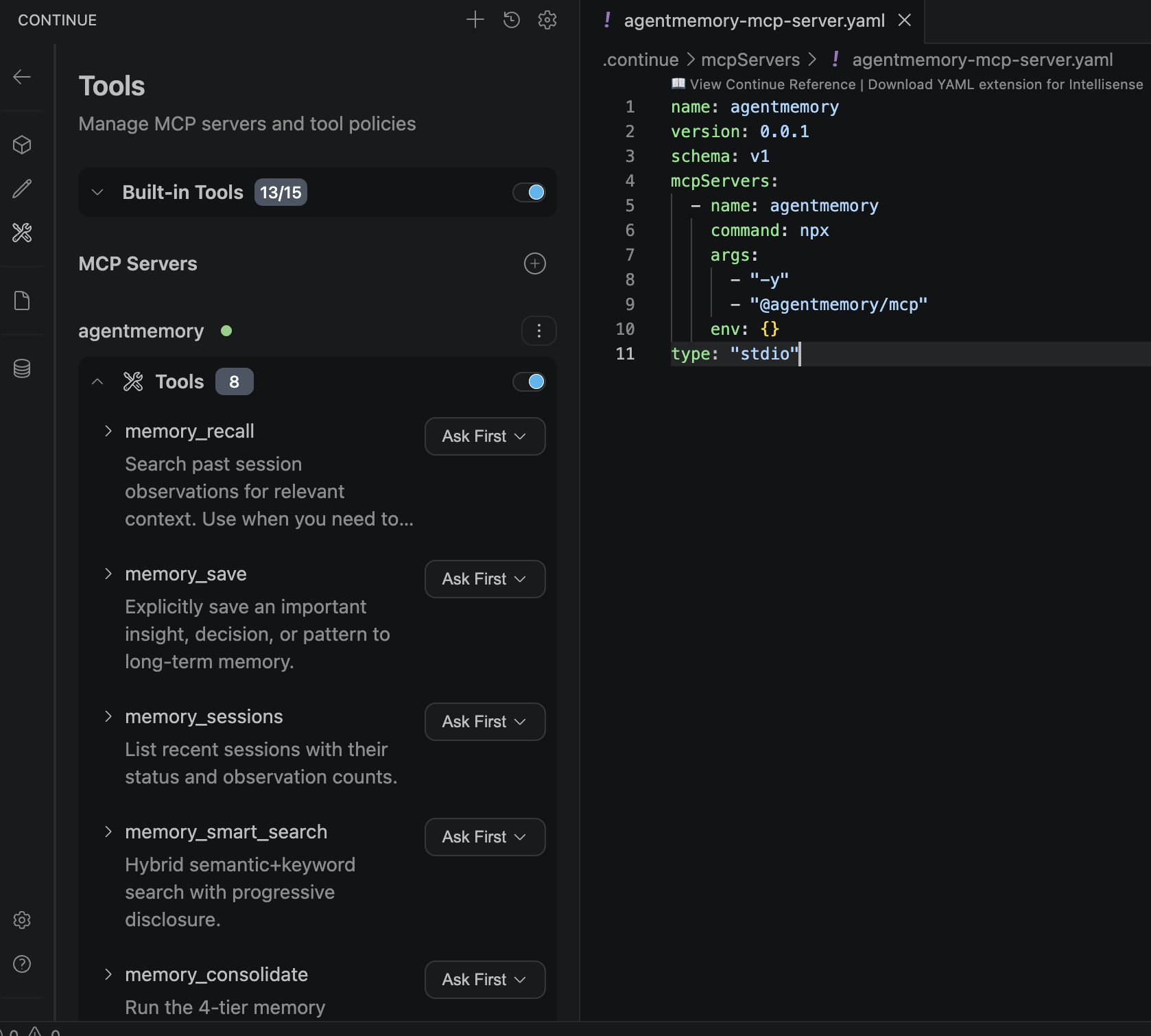Close the agentmemory-mcp-server.yaml tab

(905, 21)
